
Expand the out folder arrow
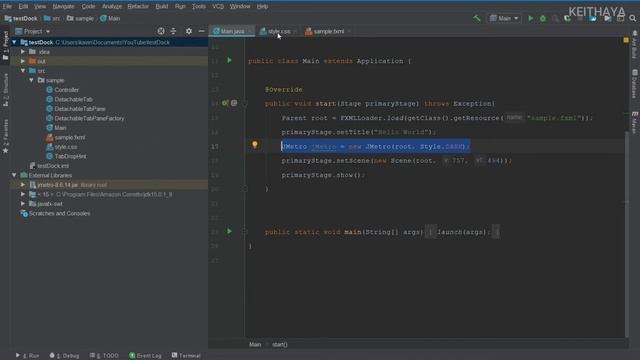[x=23, y=61]
